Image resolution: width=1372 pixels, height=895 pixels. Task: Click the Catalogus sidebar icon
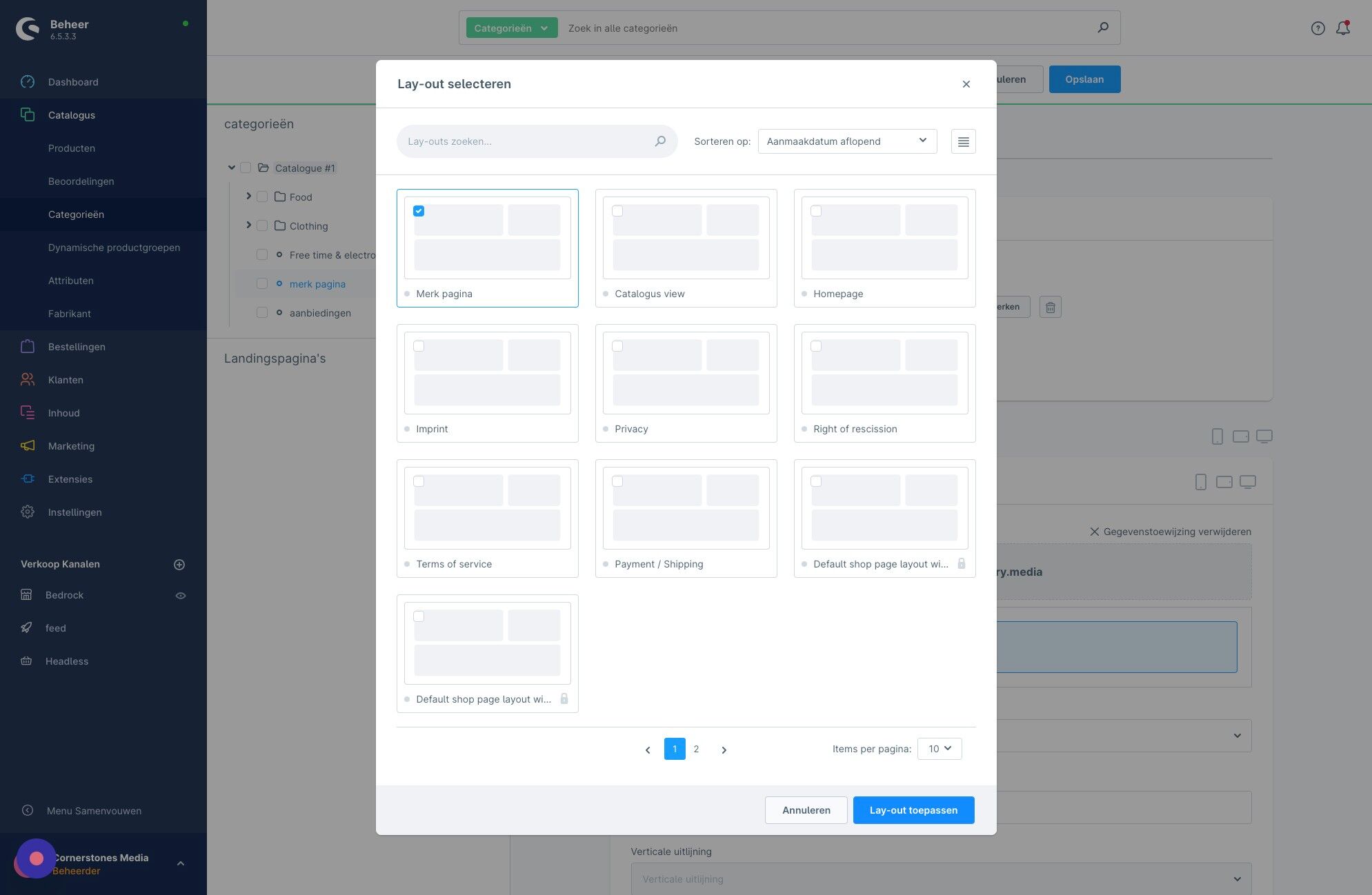point(28,114)
